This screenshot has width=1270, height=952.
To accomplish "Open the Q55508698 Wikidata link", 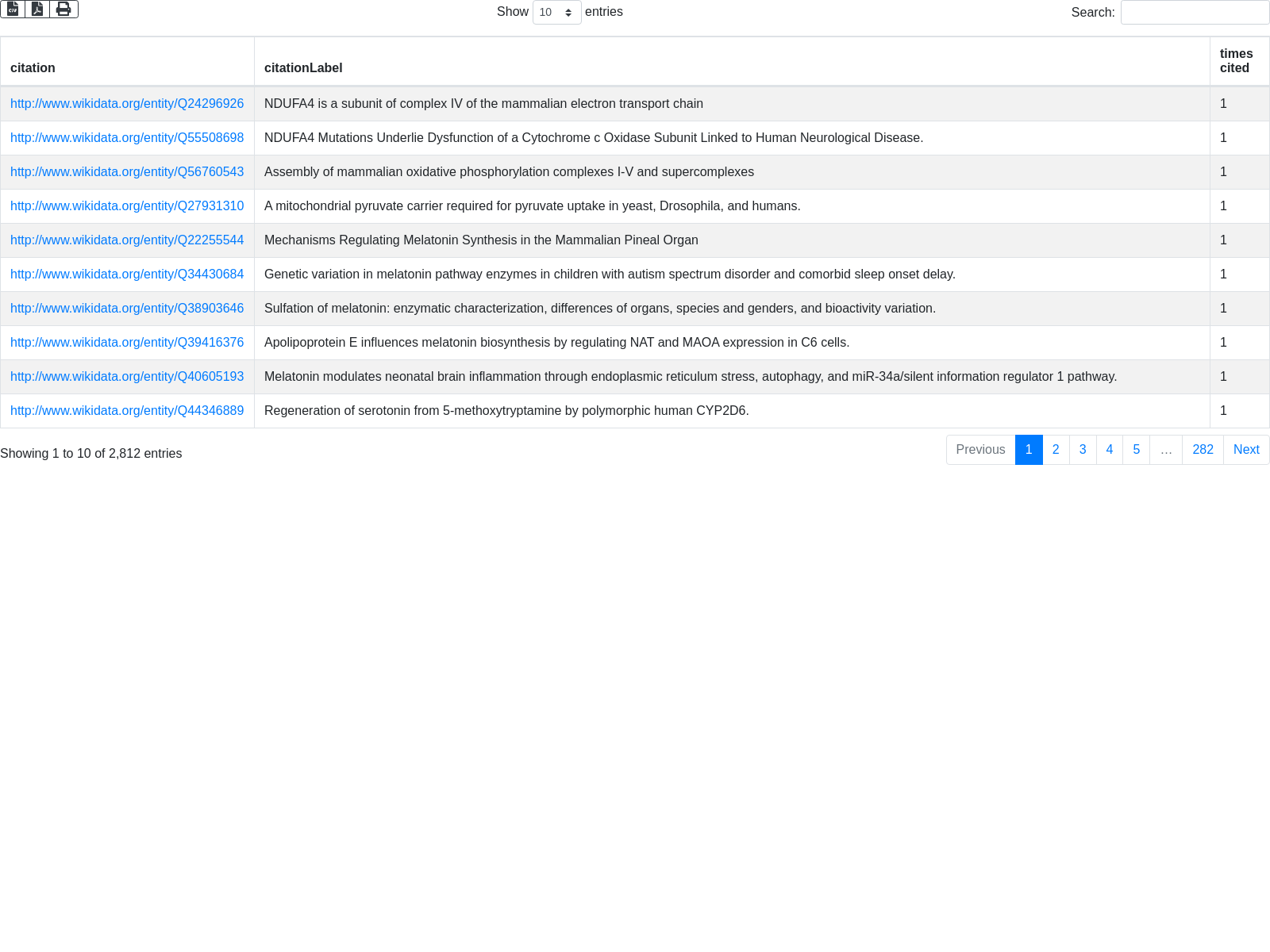I will tap(127, 138).
